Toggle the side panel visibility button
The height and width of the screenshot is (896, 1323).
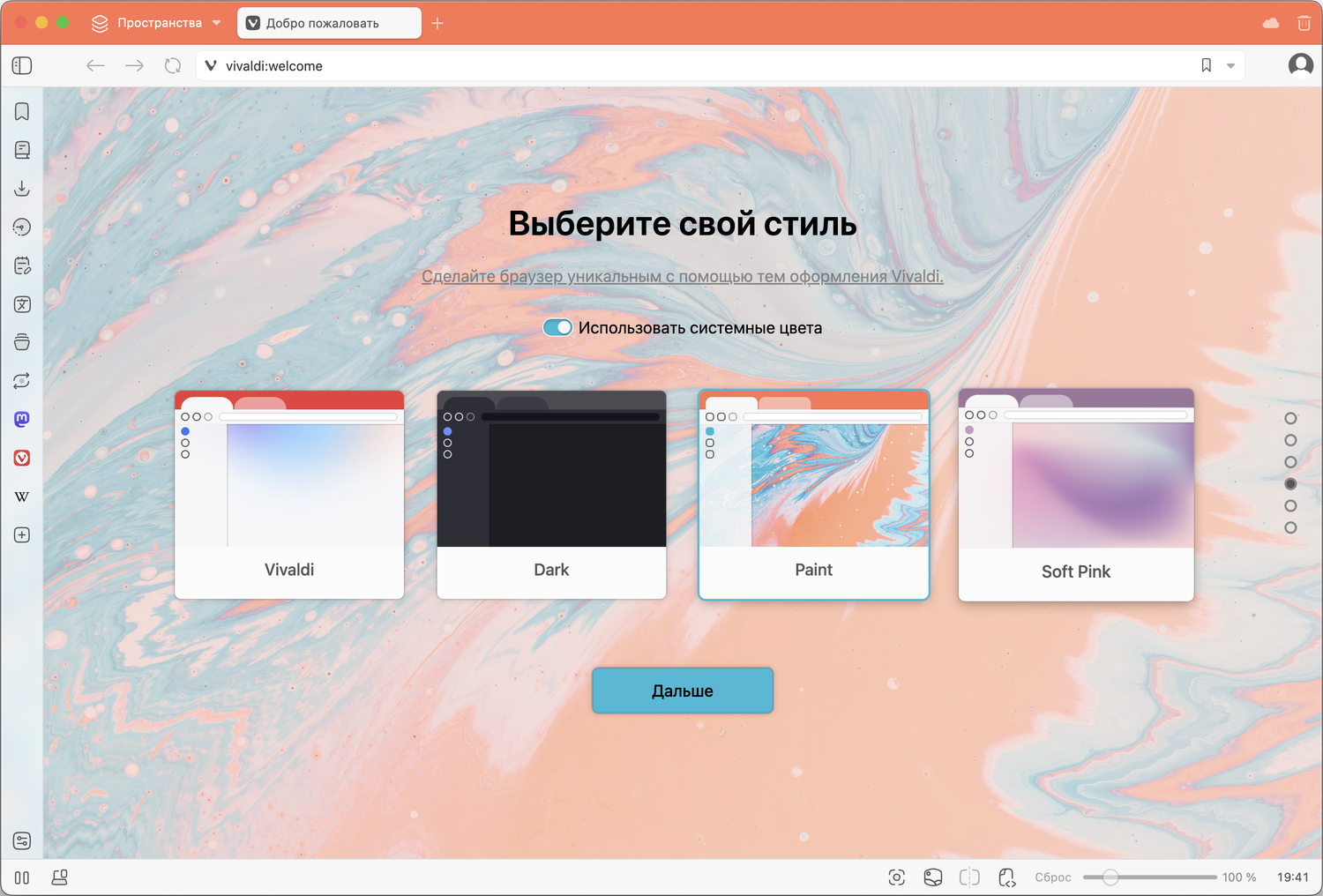tap(22, 65)
